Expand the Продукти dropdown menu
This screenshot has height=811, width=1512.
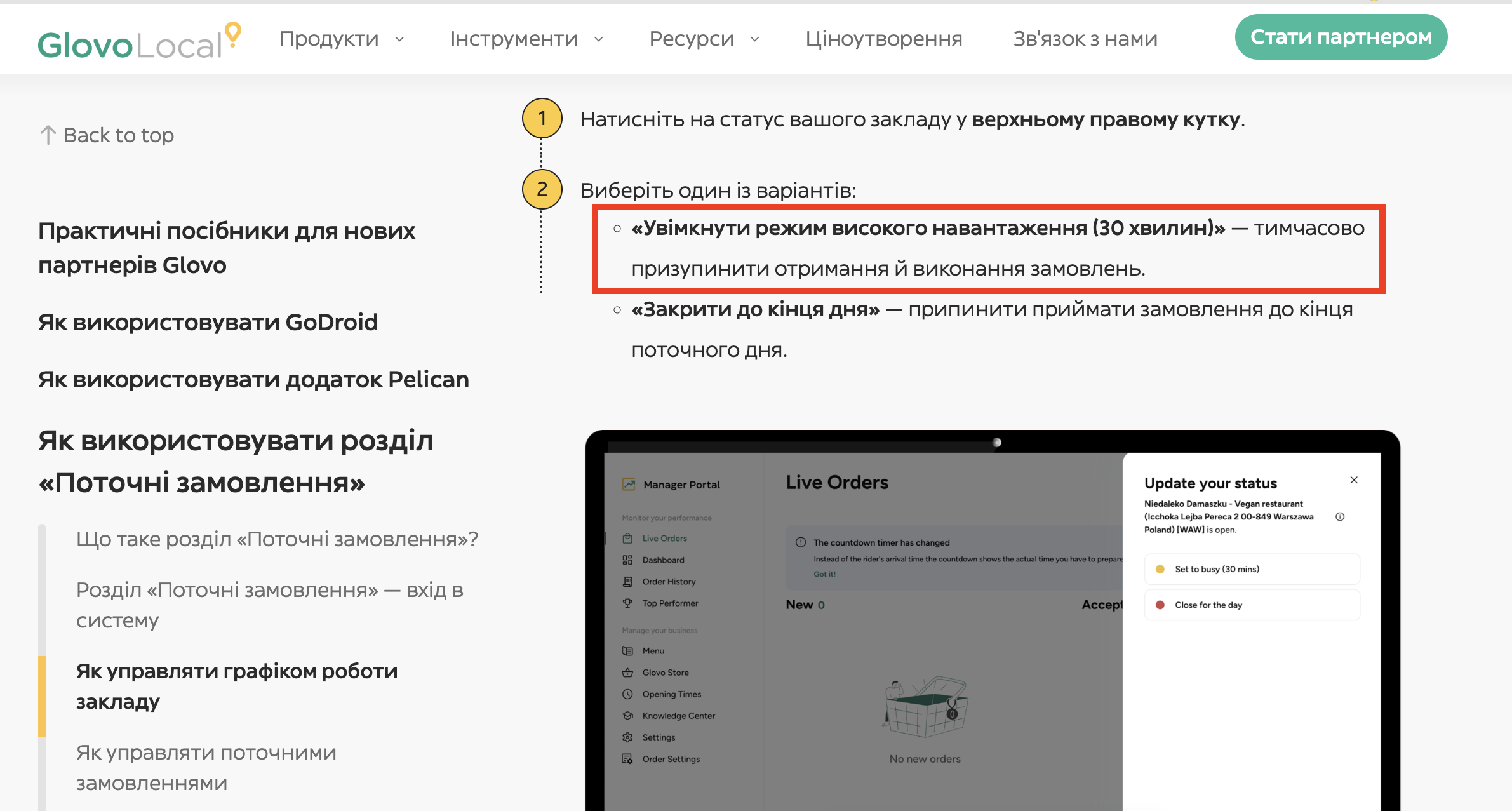click(342, 39)
